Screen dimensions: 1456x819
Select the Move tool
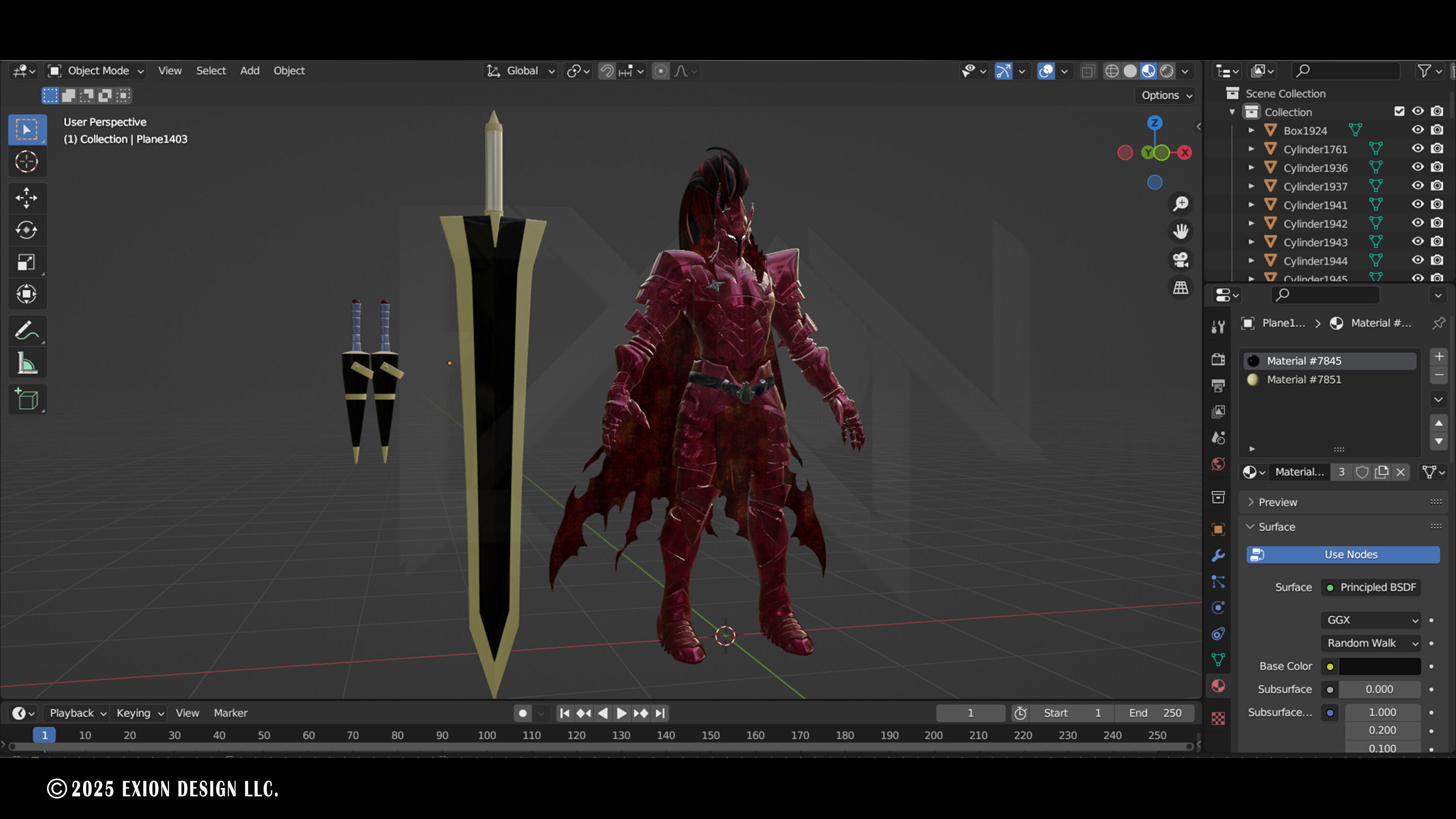tap(27, 198)
